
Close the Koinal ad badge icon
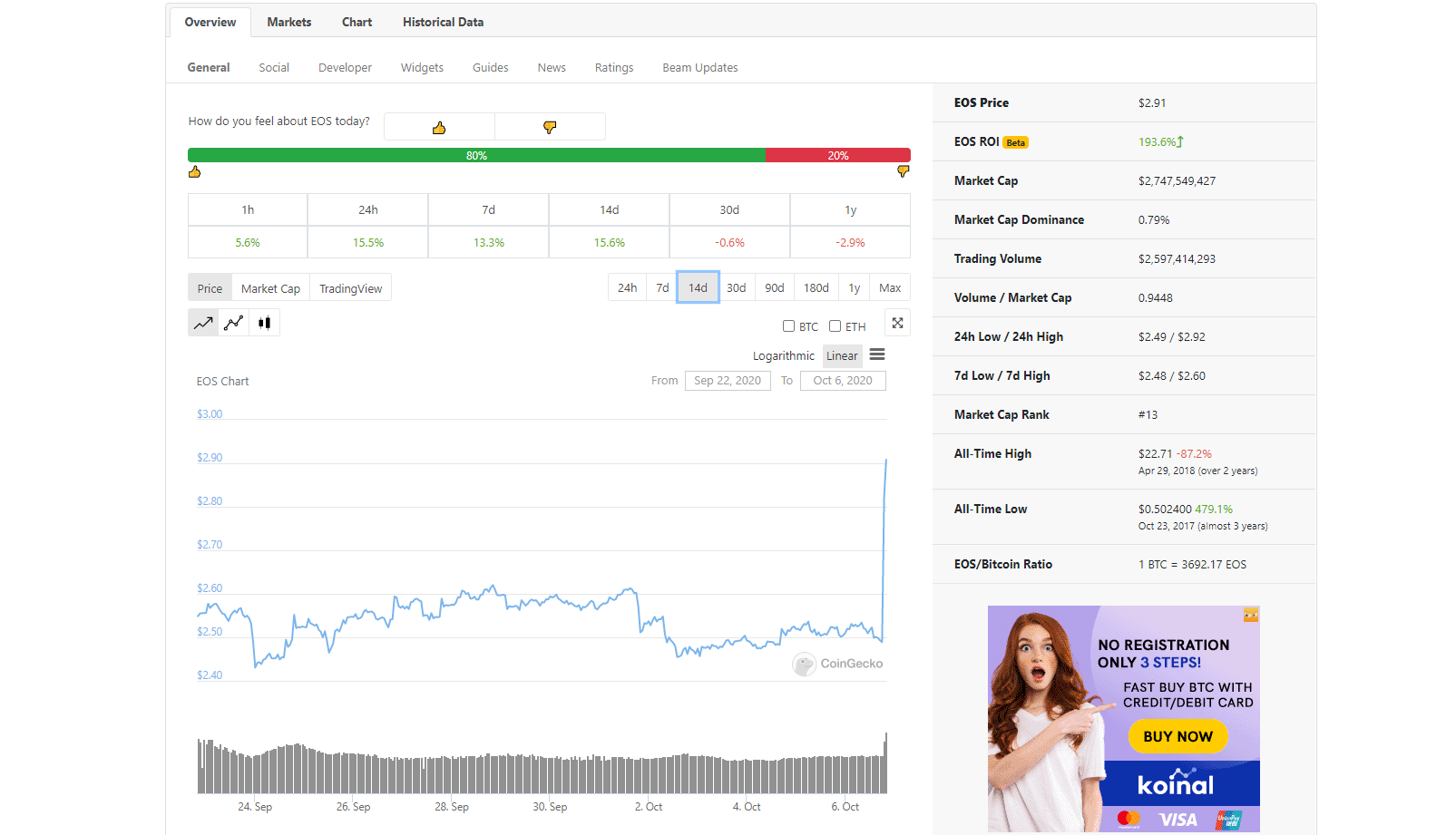pos(1251,616)
